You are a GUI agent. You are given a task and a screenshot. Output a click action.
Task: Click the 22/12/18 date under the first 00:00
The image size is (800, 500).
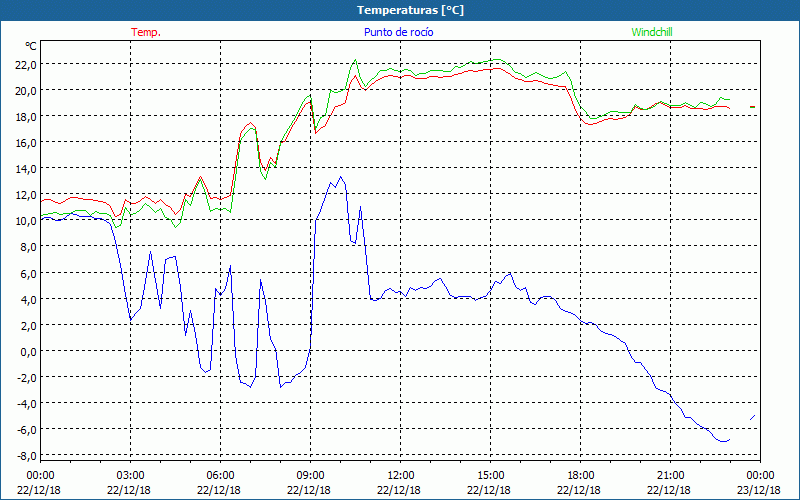(x=40, y=490)
